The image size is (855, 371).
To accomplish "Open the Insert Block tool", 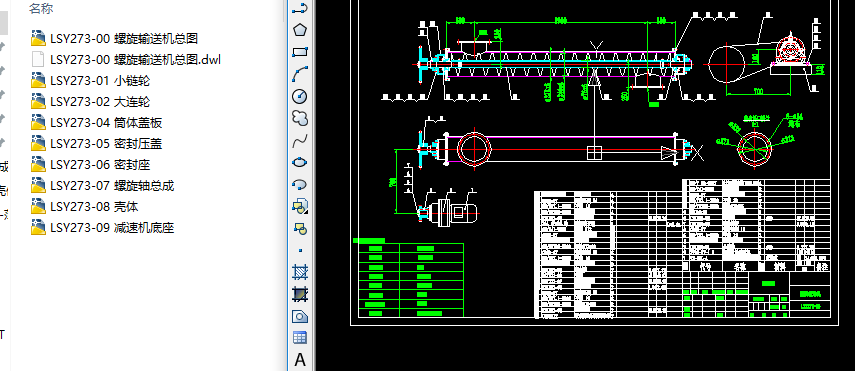I will click(x=300, y=206).
